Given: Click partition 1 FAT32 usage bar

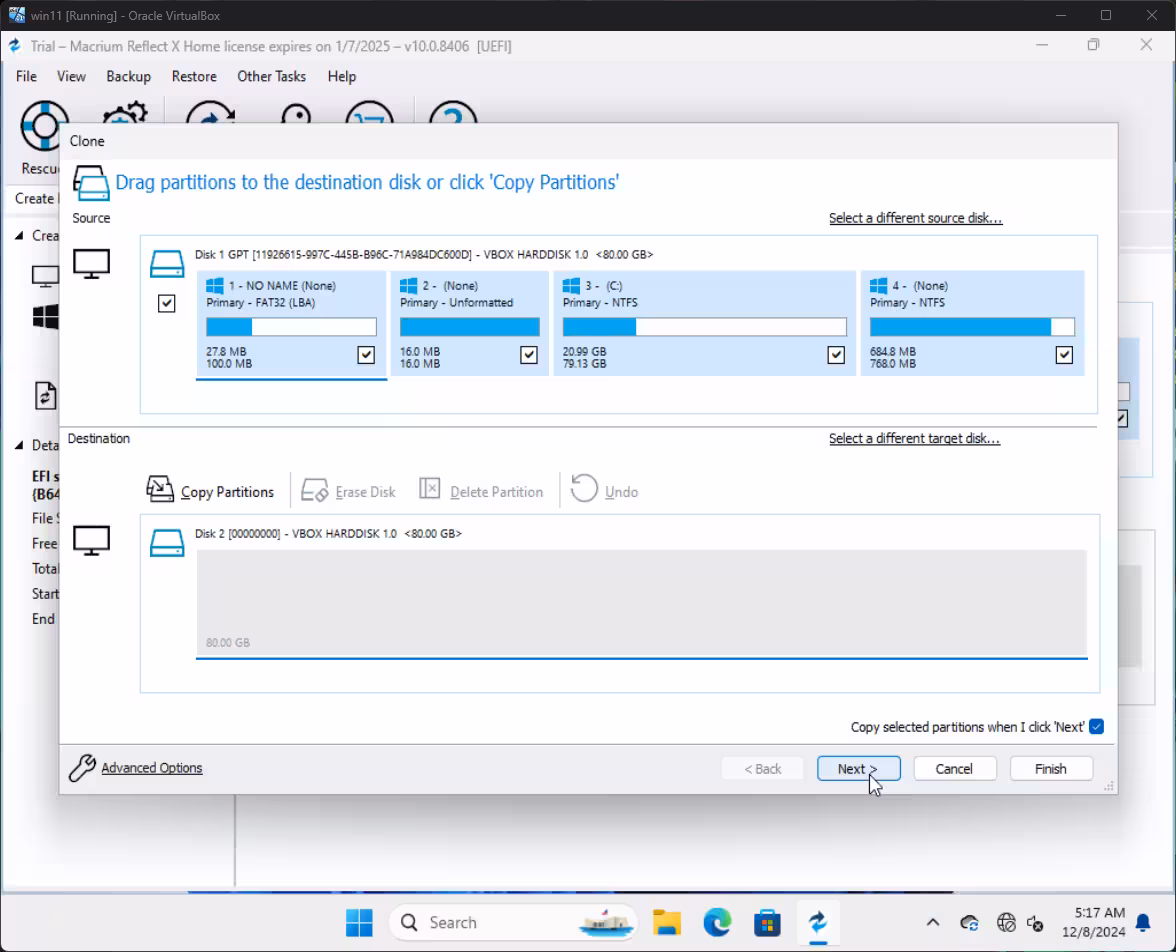Looking at the screenshot, I should [x=291, y=327].
